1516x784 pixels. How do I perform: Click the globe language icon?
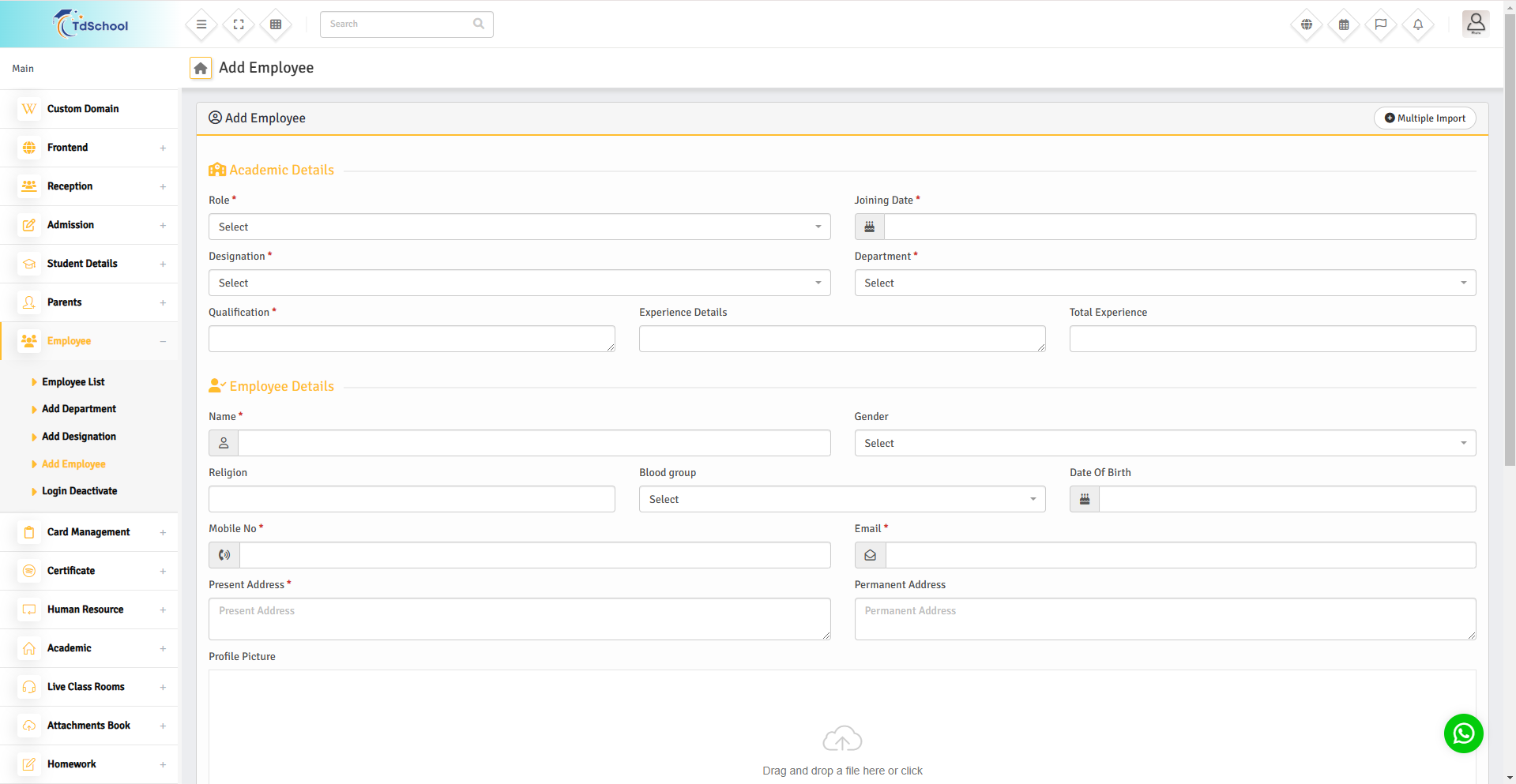click(1307, 24)
